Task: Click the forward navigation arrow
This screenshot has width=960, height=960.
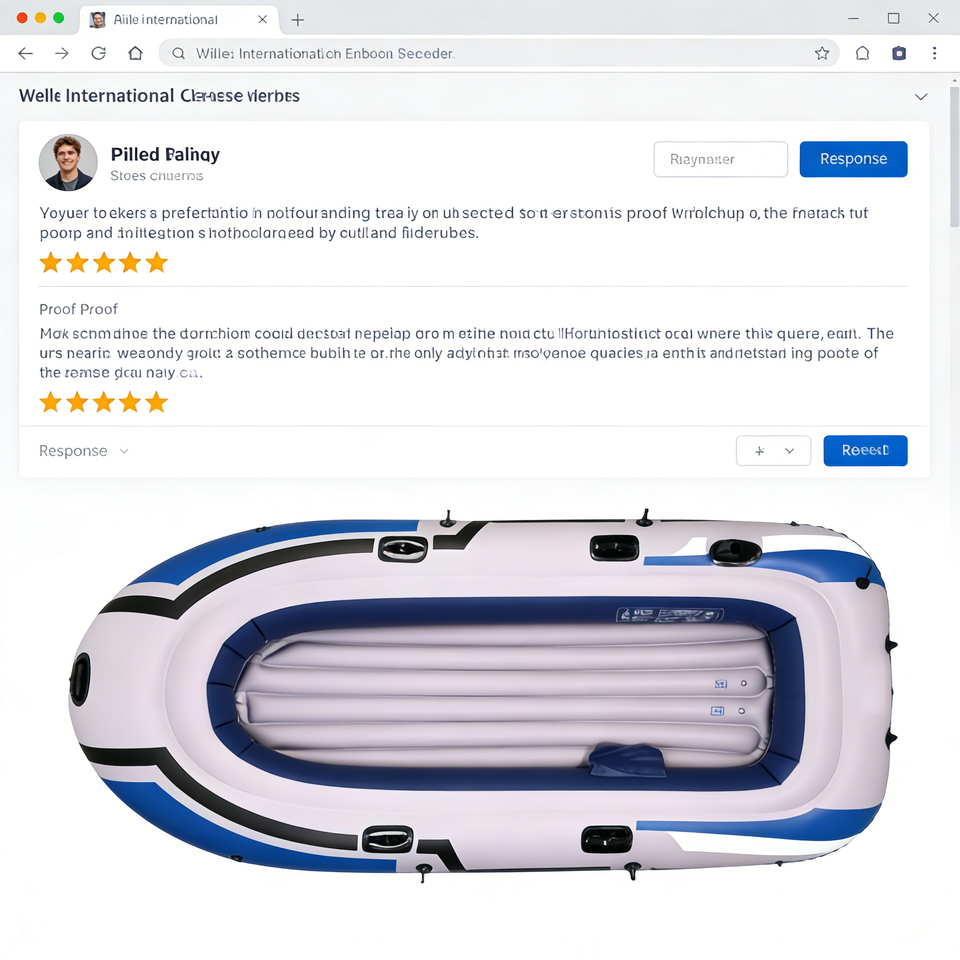Action: pos(62,53)
